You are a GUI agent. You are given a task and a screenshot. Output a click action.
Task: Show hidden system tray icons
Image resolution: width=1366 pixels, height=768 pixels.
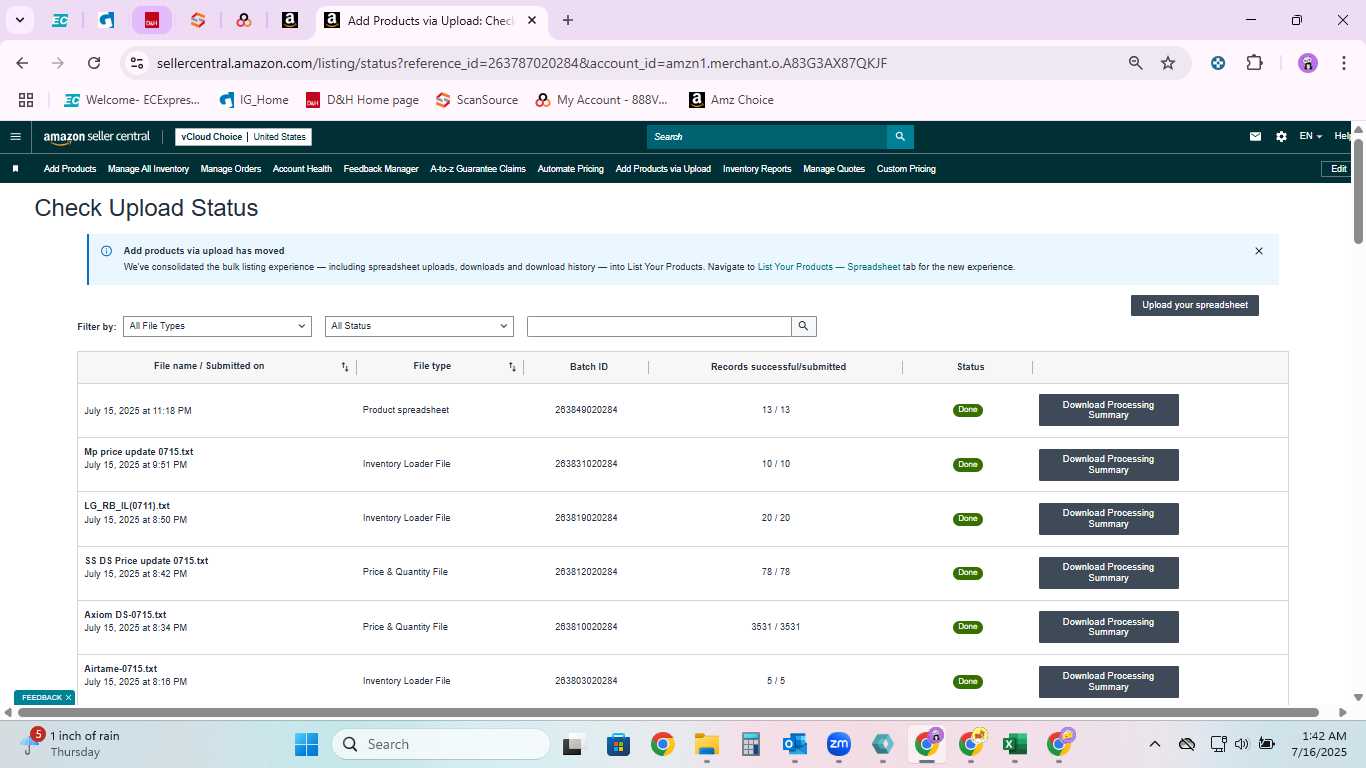(x=1155, y=744)
